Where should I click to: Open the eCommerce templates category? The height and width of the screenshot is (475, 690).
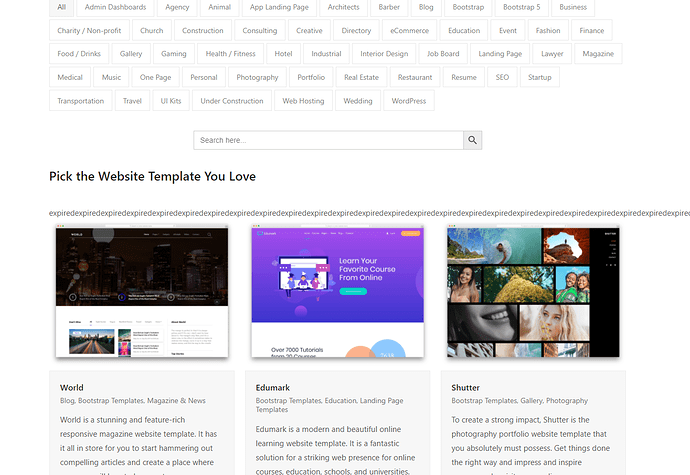410,31
